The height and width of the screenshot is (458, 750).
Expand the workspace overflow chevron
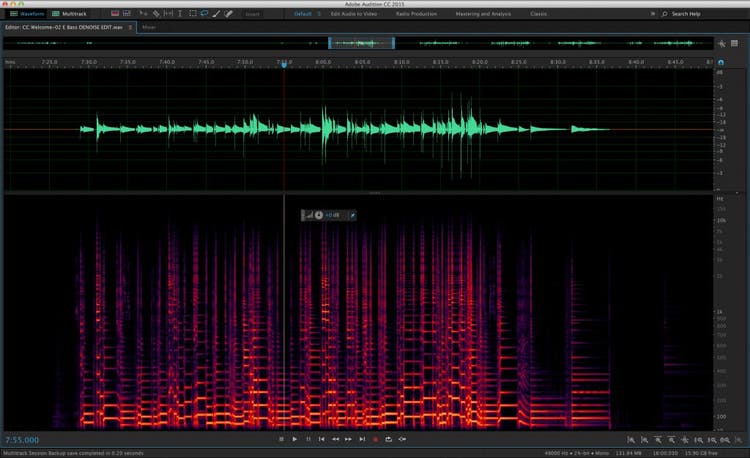click(x=651, y=14)
